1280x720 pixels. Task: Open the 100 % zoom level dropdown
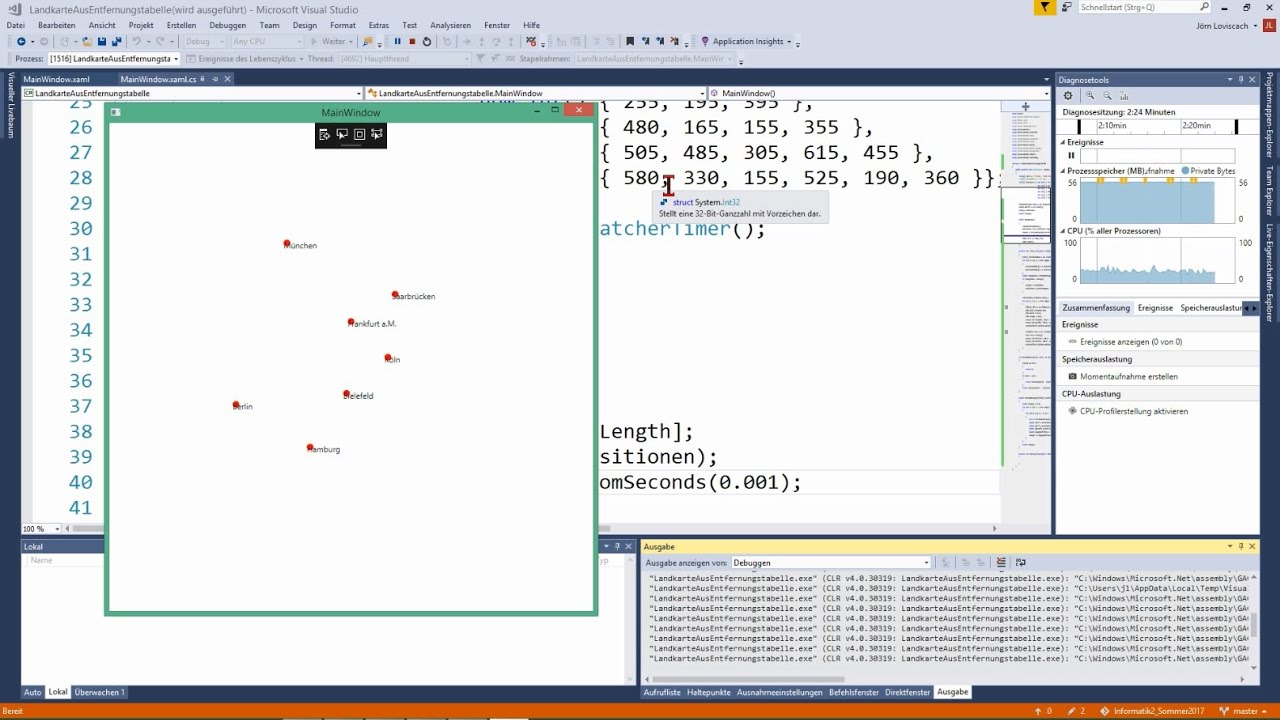point(57,529)
